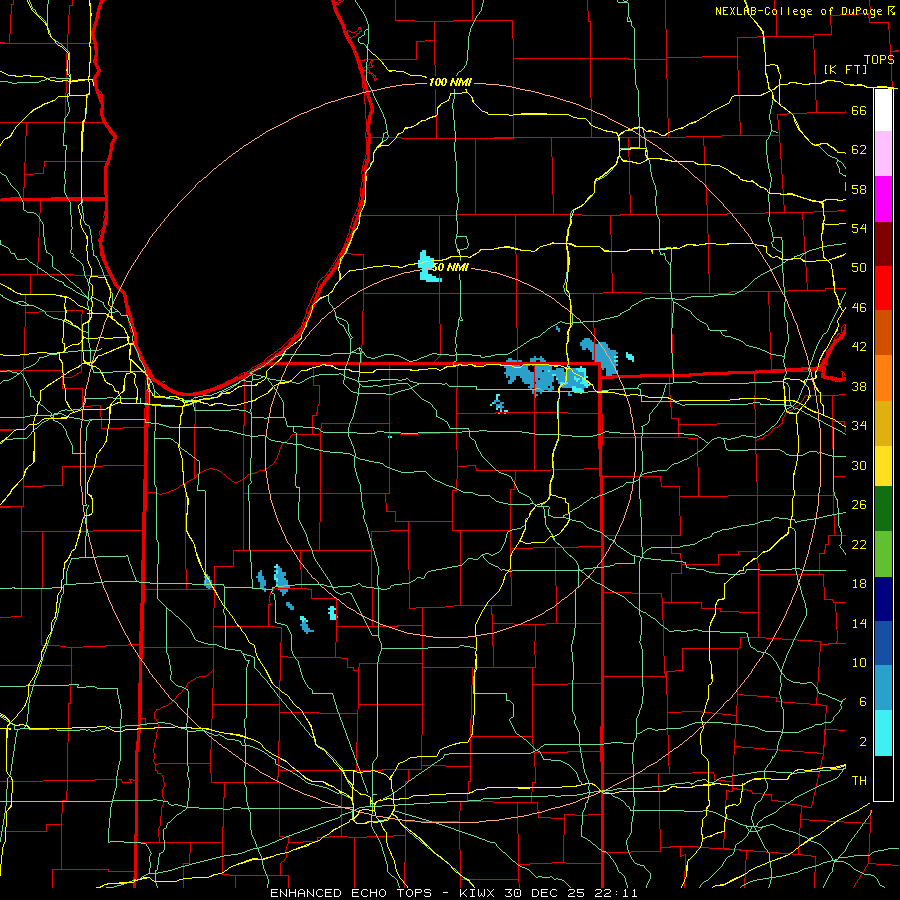This screenshot has width=900, height=900.
Task: Click the white swatch in the tops legend
Action: [883, 110]
